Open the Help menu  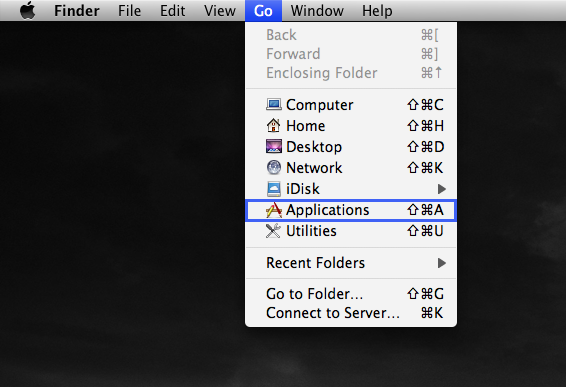point(377,10)
